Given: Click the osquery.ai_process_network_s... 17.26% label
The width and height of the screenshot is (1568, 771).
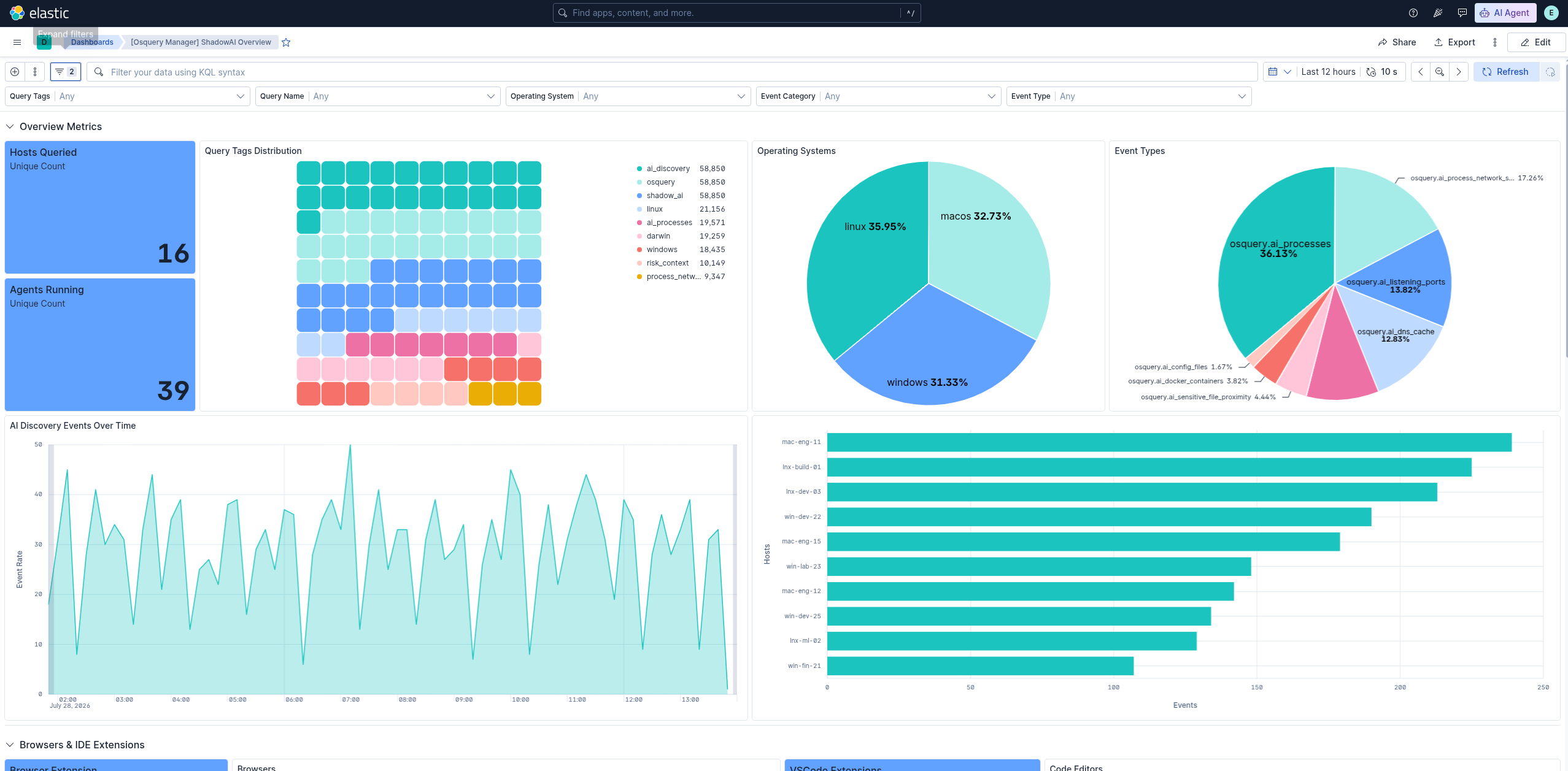Looking at the screenshot, I should coord(1477,178).
